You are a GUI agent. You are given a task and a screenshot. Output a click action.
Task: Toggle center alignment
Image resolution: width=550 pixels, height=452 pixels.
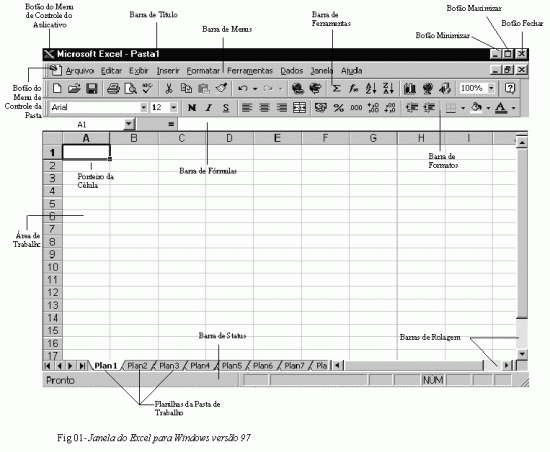click(264, 108)
